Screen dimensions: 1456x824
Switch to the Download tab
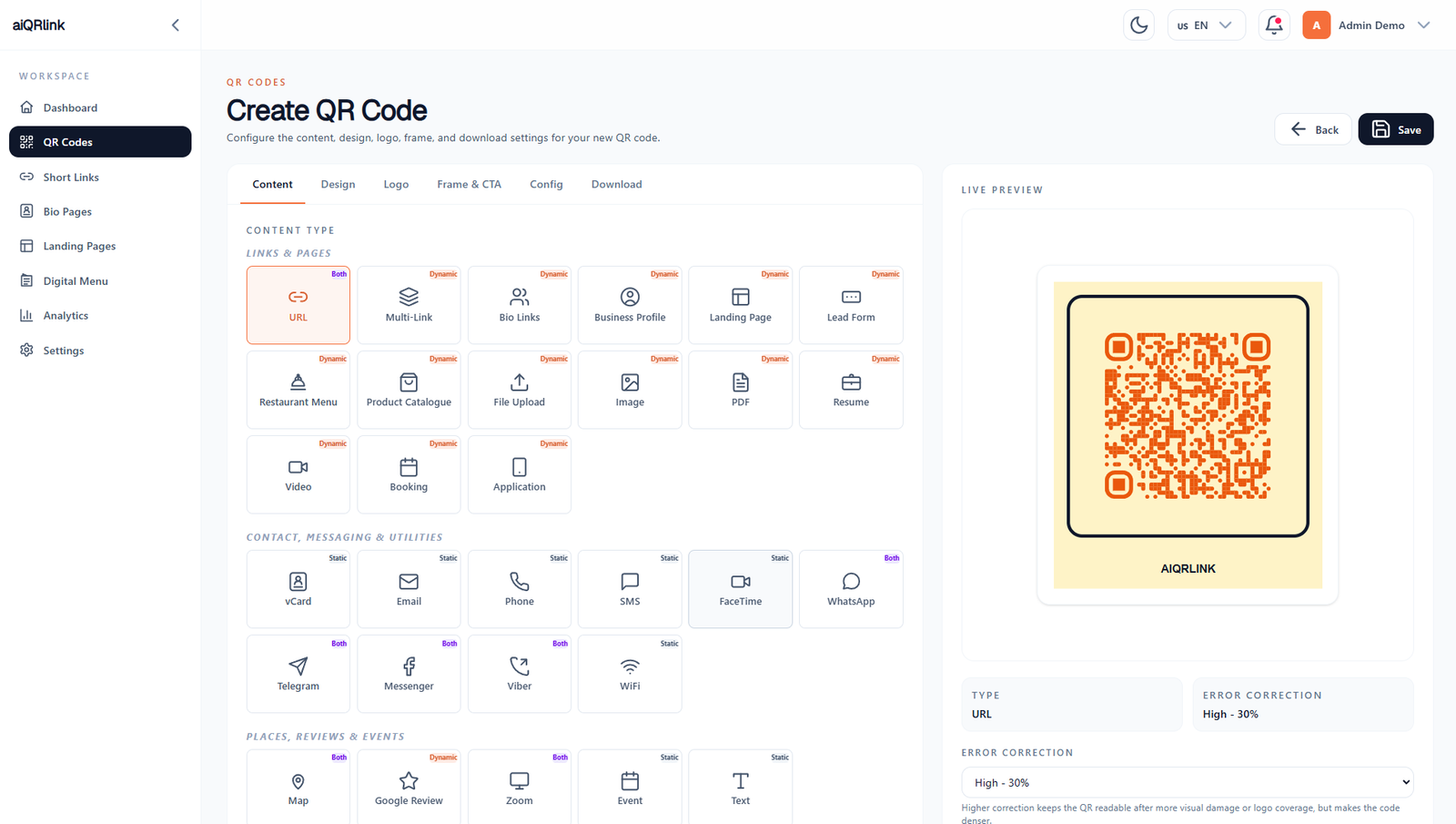pyautogui.click(x=616, y=184)
